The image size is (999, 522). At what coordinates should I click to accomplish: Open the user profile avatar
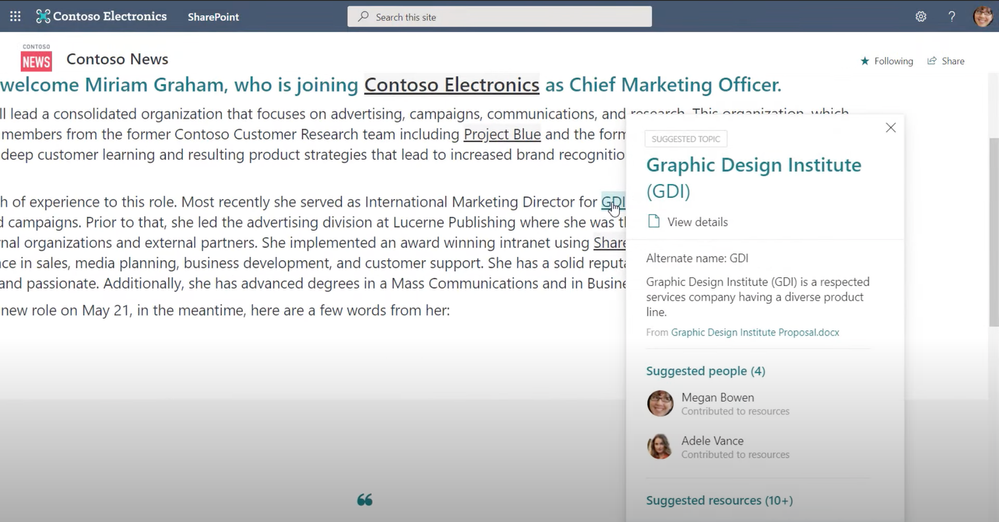pos(982,16)
